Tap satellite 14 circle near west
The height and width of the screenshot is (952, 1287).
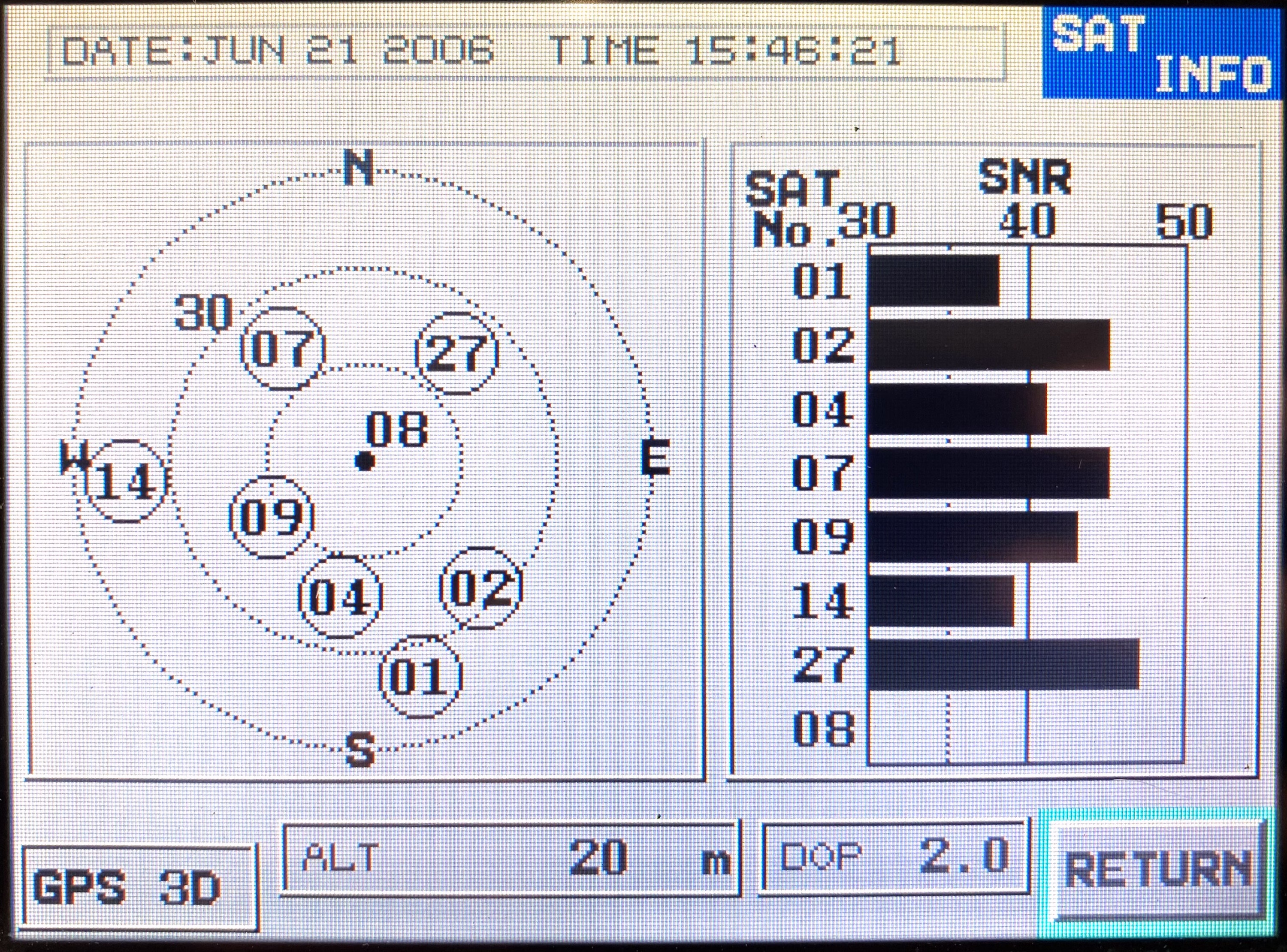click(x=125, y=481)
